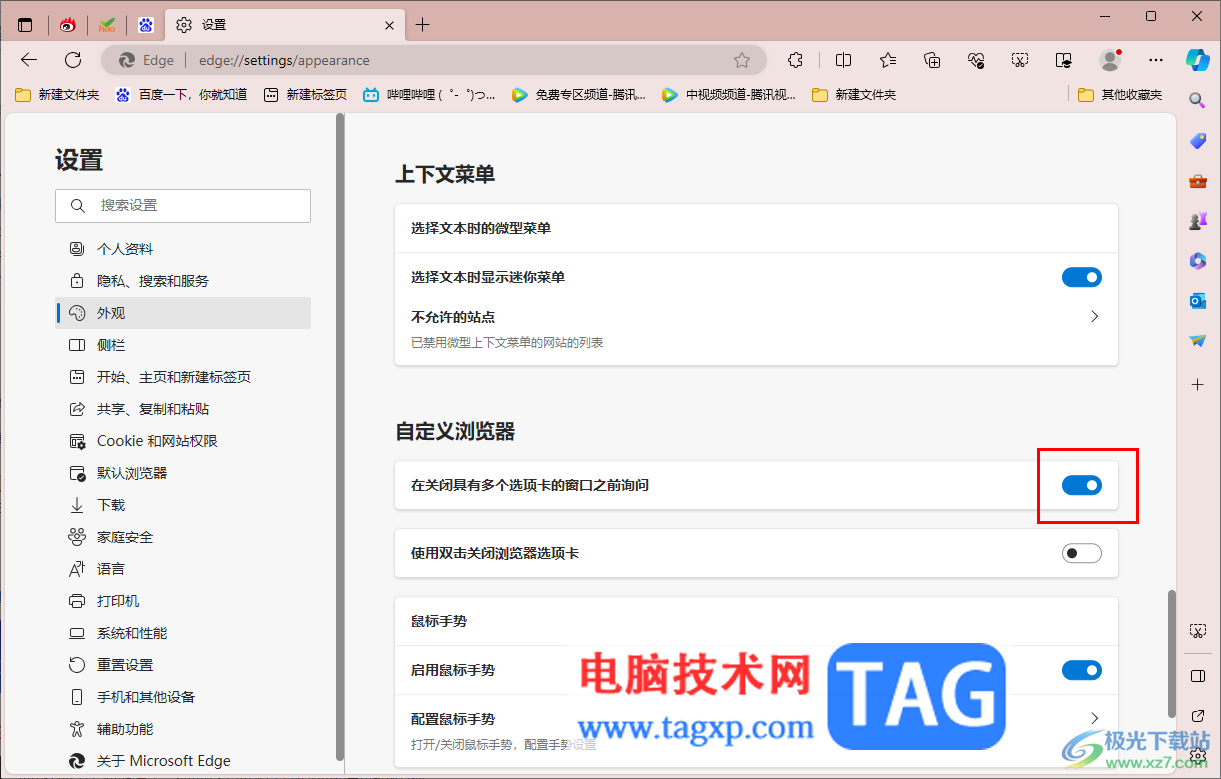
Task: Expand 不允许的站点 chevron
Action: pyautogui.click(x=1095, y=316)
